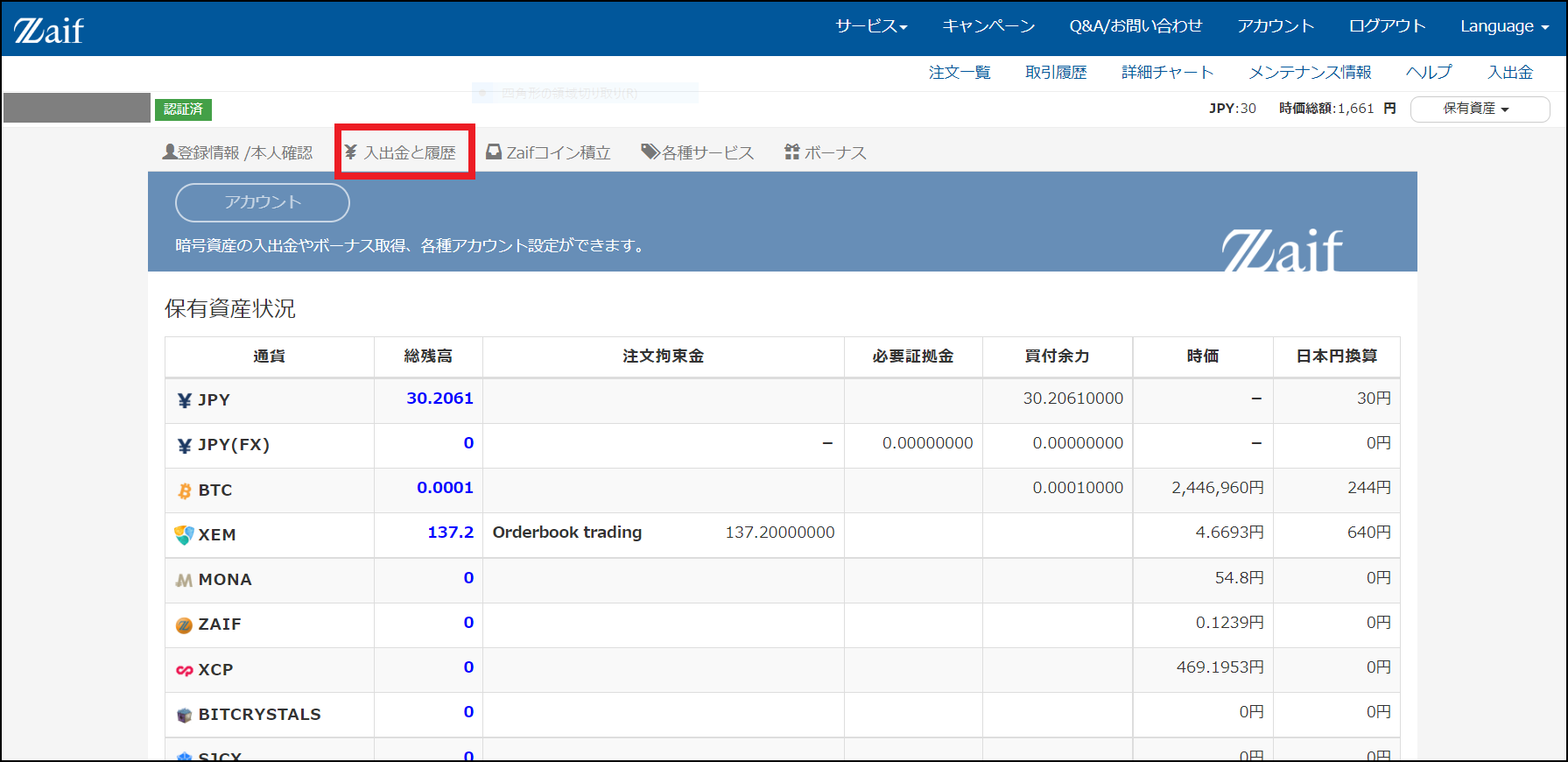Click the JPY:30 balance in header
Screen dimensions: 1568x762
[1233, 109]
